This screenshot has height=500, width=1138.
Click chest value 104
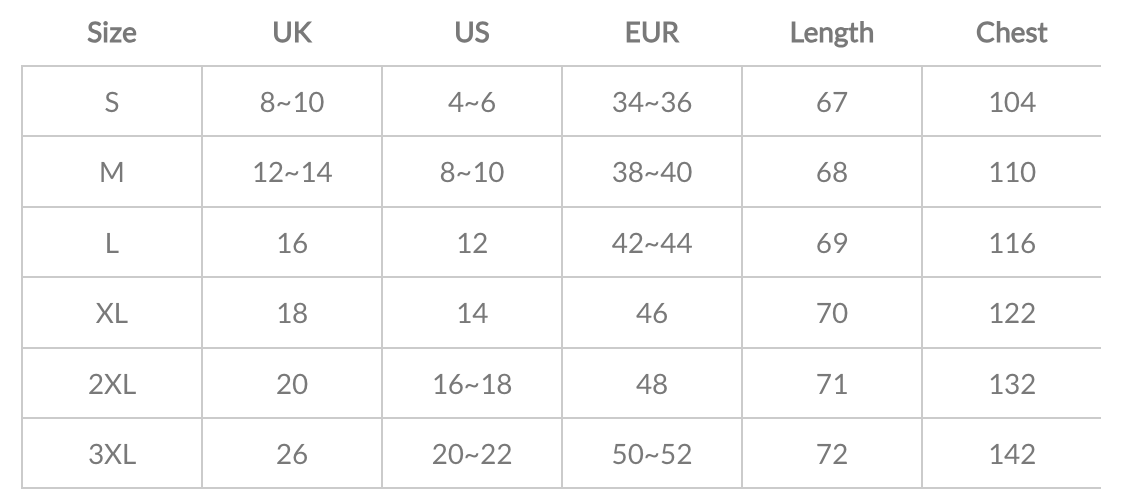coord(1012,102)
